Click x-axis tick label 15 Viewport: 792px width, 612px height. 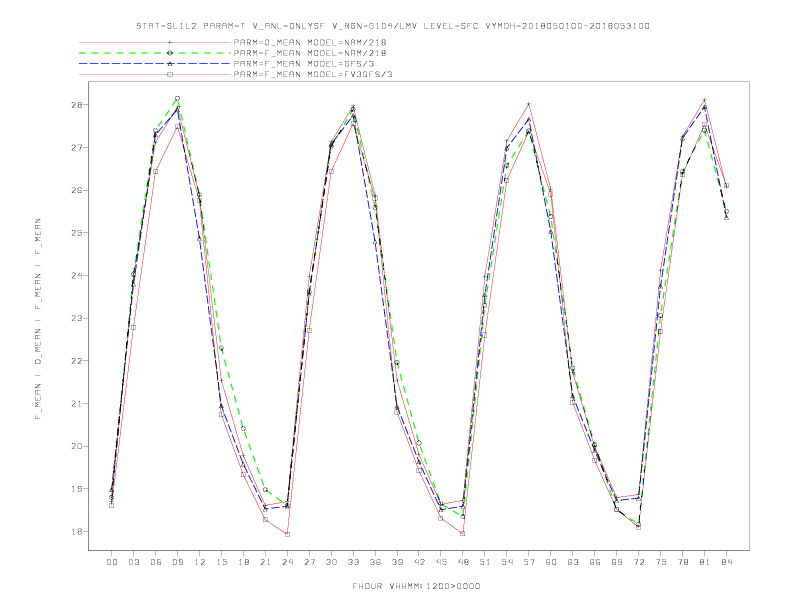pyautogui.click(x=221, y=562)
